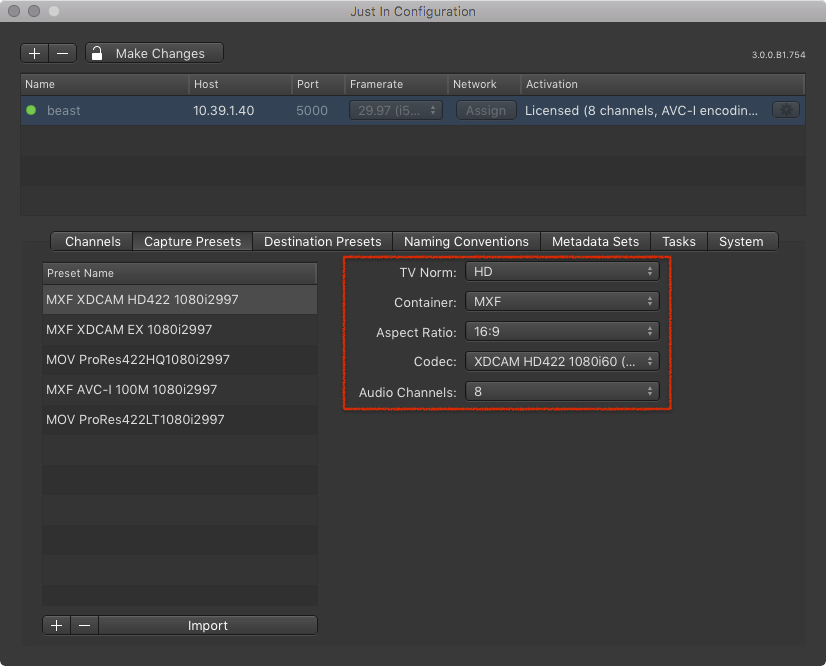Remove the capture preset with the bottom minus button
826x666 pixels.
tap(84, 625)
